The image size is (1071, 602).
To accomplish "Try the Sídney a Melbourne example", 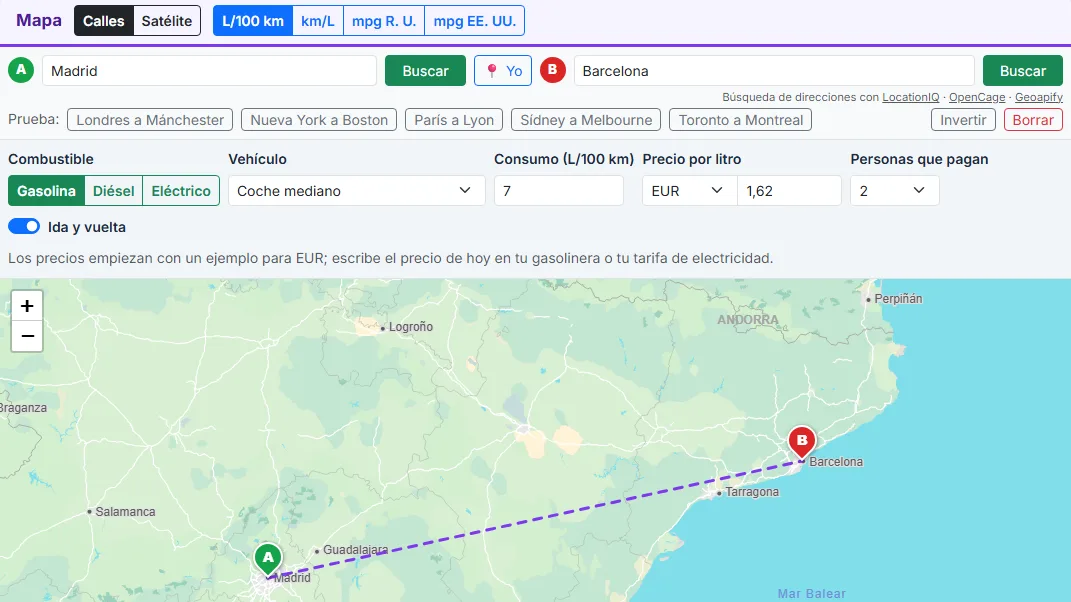I will 586,120.
